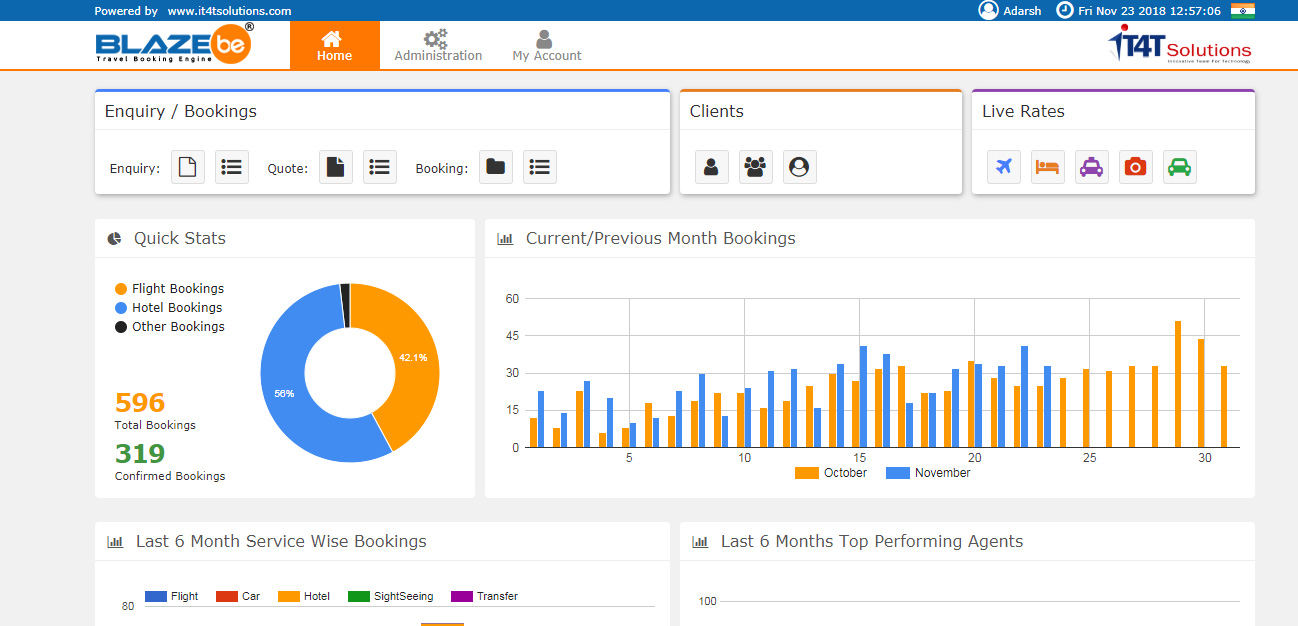Viewport: 1298px width, 626px height.
Task: Click the purple taxi transfer icon
Action: point(1092,168)
